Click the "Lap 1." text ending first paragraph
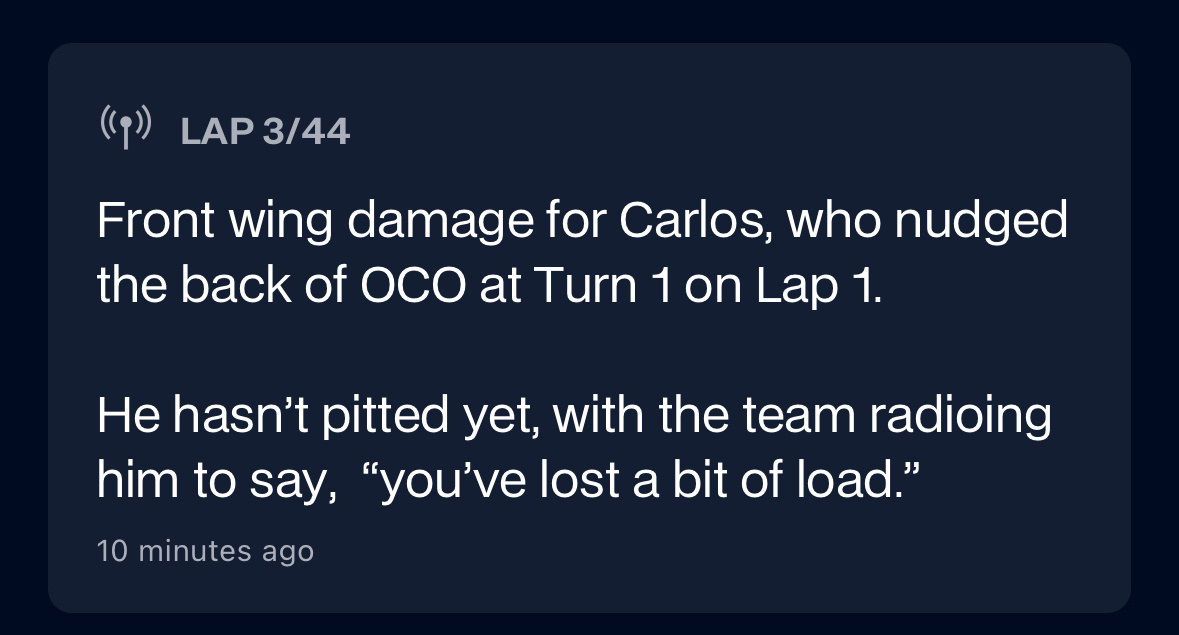This screenshot has width=1179, height=635. (818, 286)
